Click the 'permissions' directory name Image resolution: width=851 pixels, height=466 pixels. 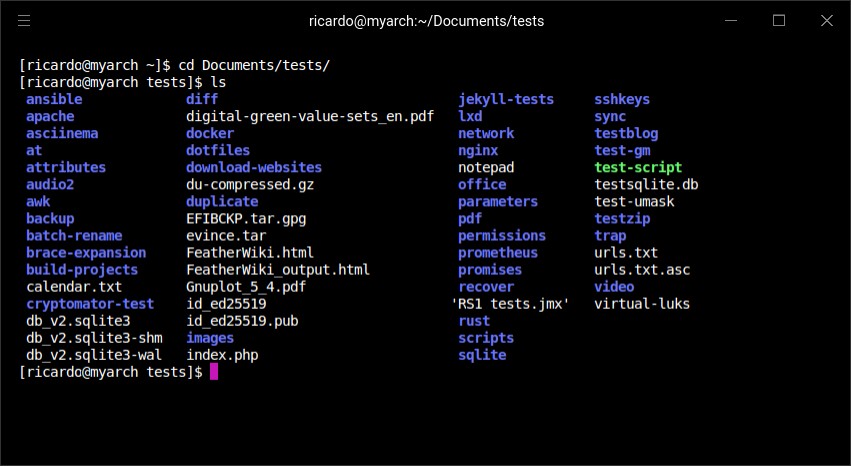tap(502, 235)
